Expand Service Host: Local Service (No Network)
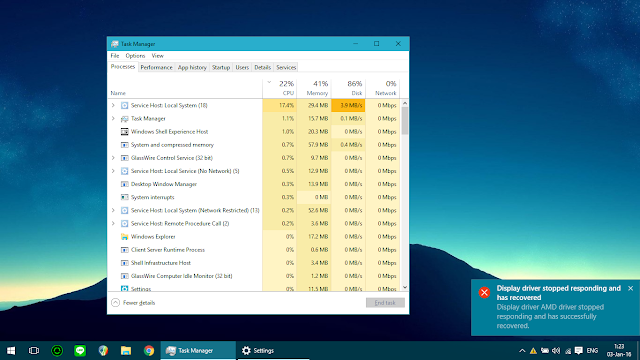This screenshot has height=360, width=640. (113, 171)
